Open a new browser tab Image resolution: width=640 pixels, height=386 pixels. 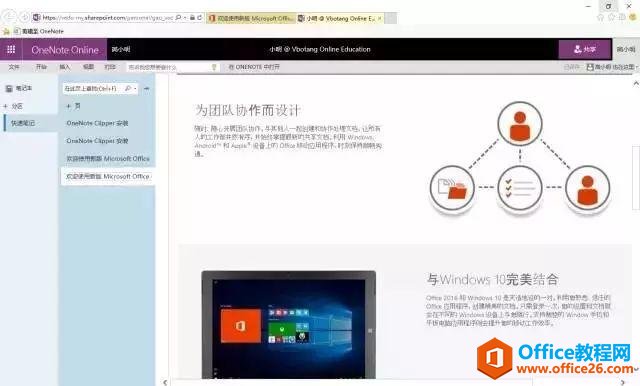[x=391, y=18]
